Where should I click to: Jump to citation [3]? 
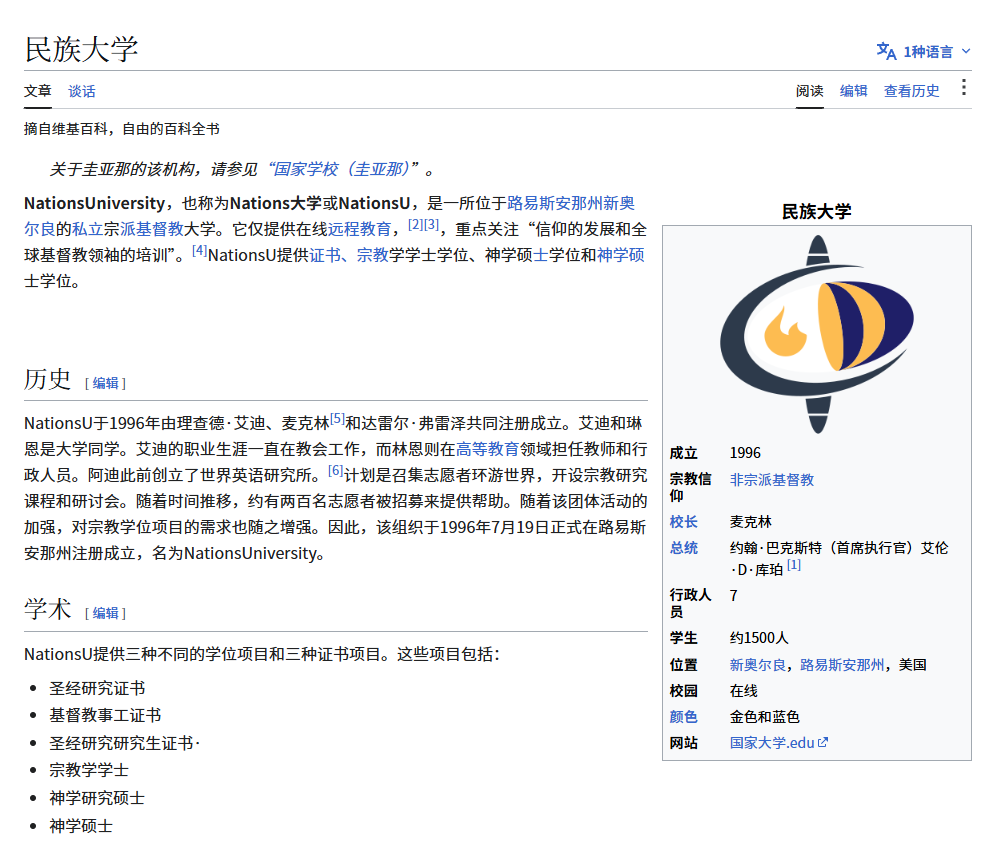click(x=431, y=224)
